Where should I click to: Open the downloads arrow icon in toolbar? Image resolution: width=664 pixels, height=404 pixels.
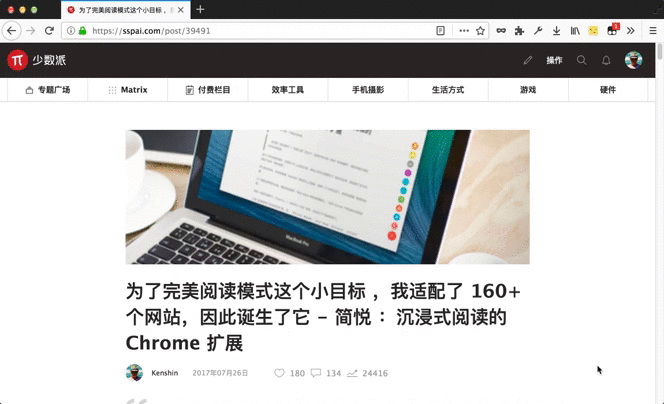[556, 30]
